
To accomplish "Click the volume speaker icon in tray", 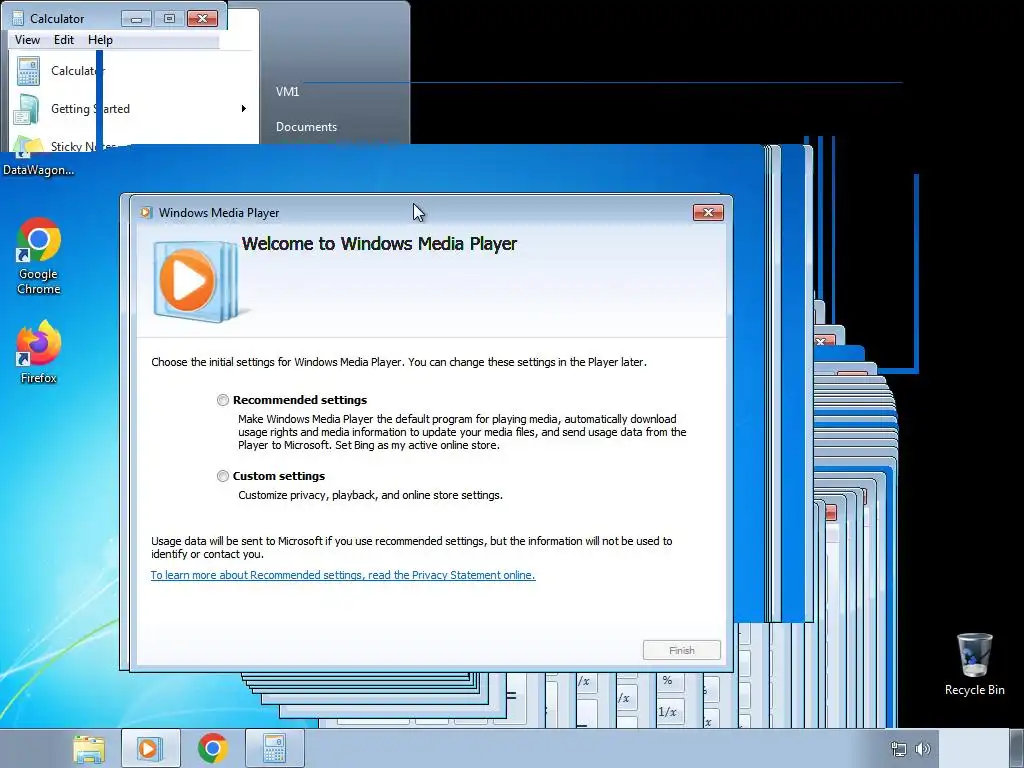I will (x=923, y=749).
